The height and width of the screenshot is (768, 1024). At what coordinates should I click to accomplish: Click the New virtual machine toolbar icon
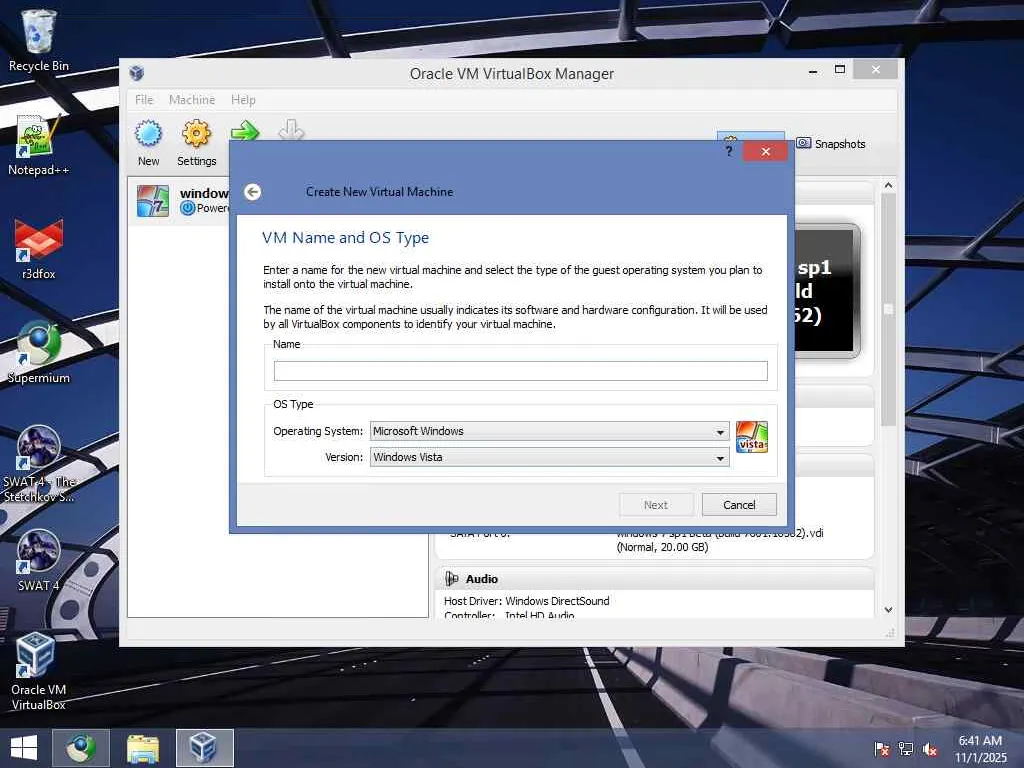(148, 134)
